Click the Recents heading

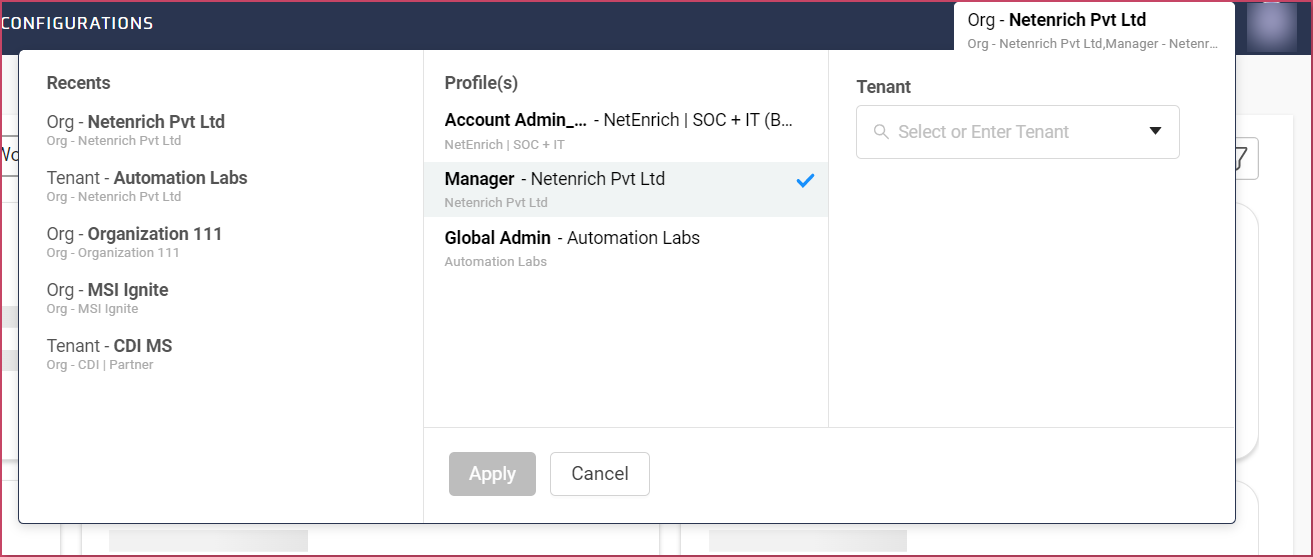pyautogui.click(x=79, y=83)
